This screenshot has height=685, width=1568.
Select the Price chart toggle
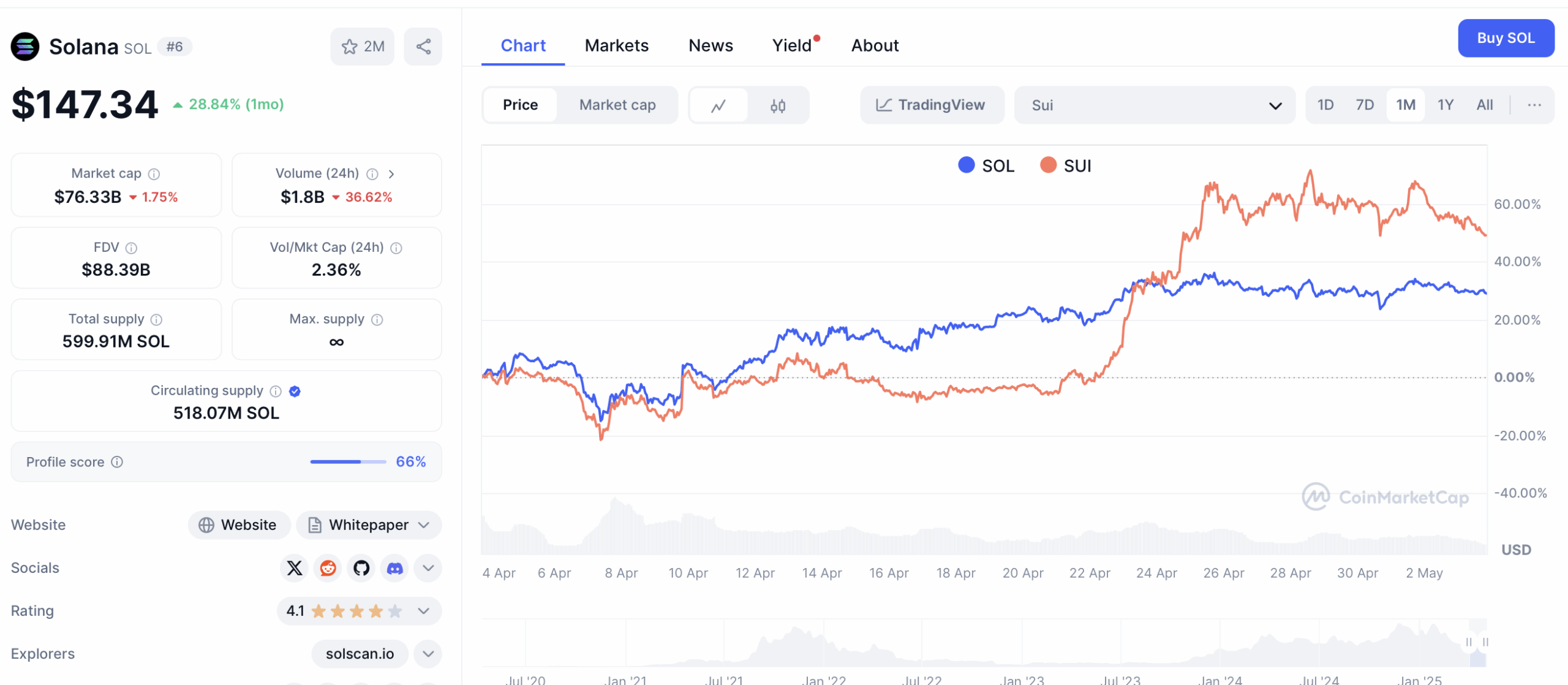click(520, 105)
